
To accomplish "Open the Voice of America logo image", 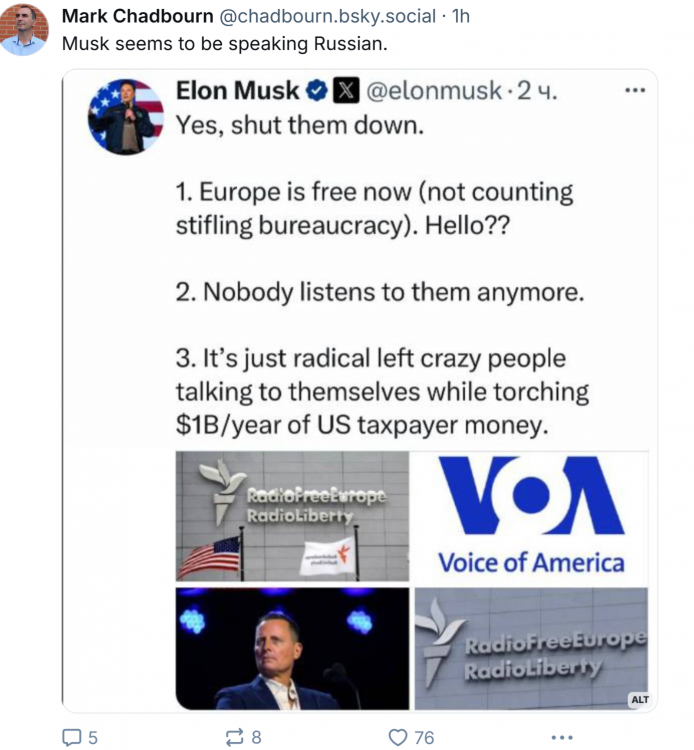I will coord(531,516).
